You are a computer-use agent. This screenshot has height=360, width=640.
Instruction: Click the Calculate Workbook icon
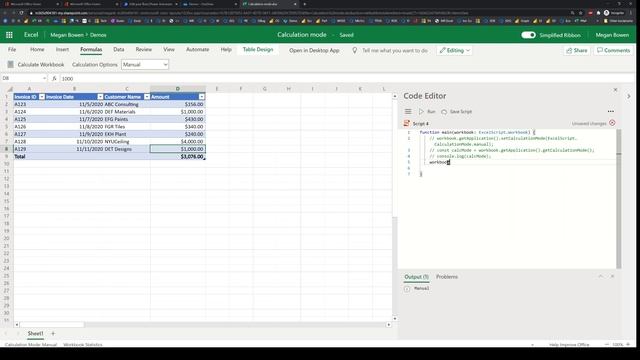(11, 64)
